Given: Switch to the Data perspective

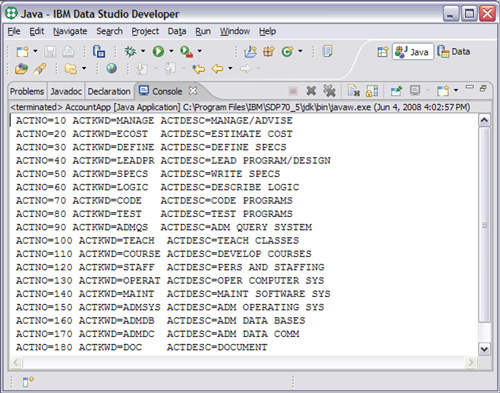Looking at the screenshot, I should tap(454, 52).
